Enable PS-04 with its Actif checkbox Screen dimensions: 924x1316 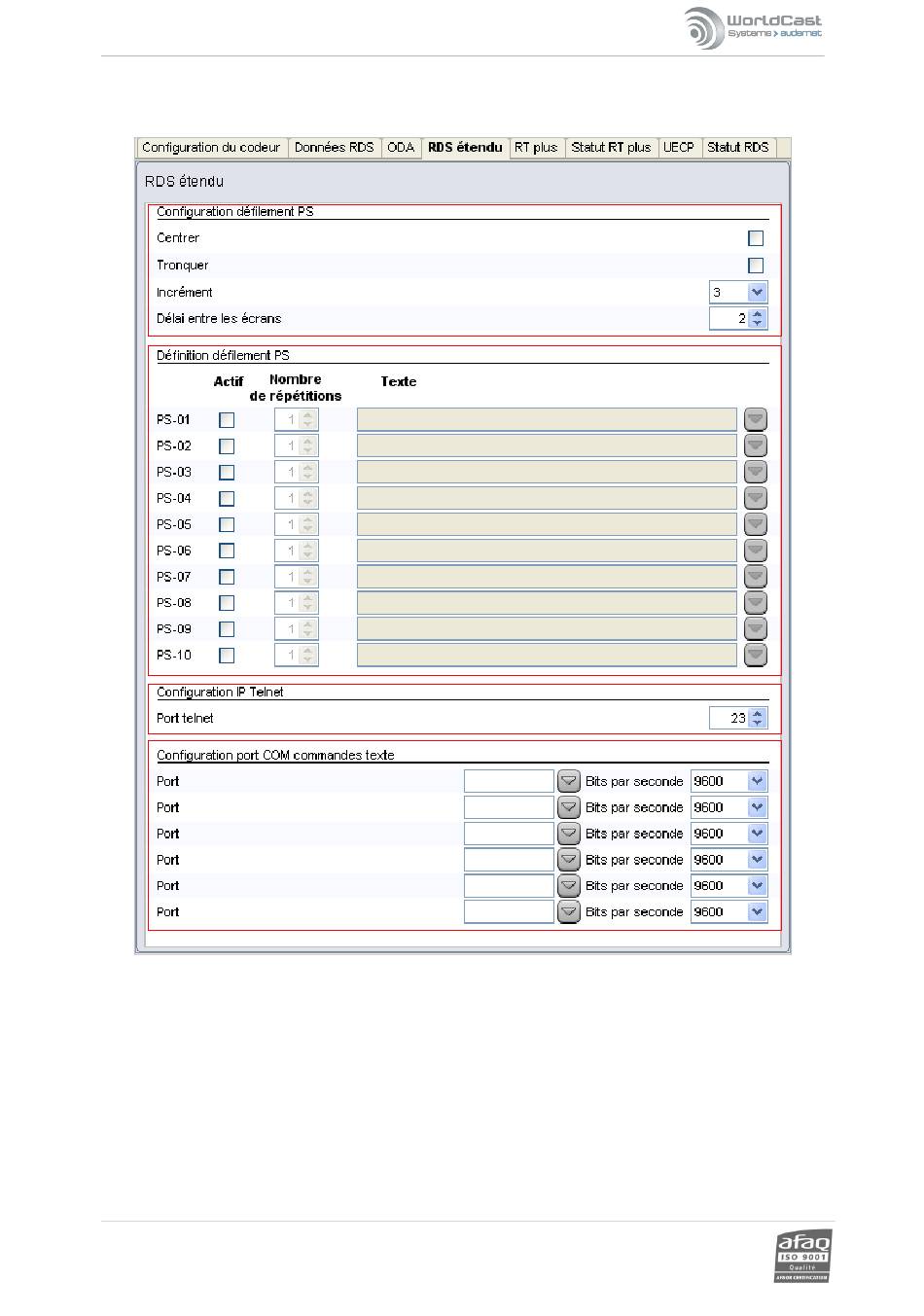227,499
